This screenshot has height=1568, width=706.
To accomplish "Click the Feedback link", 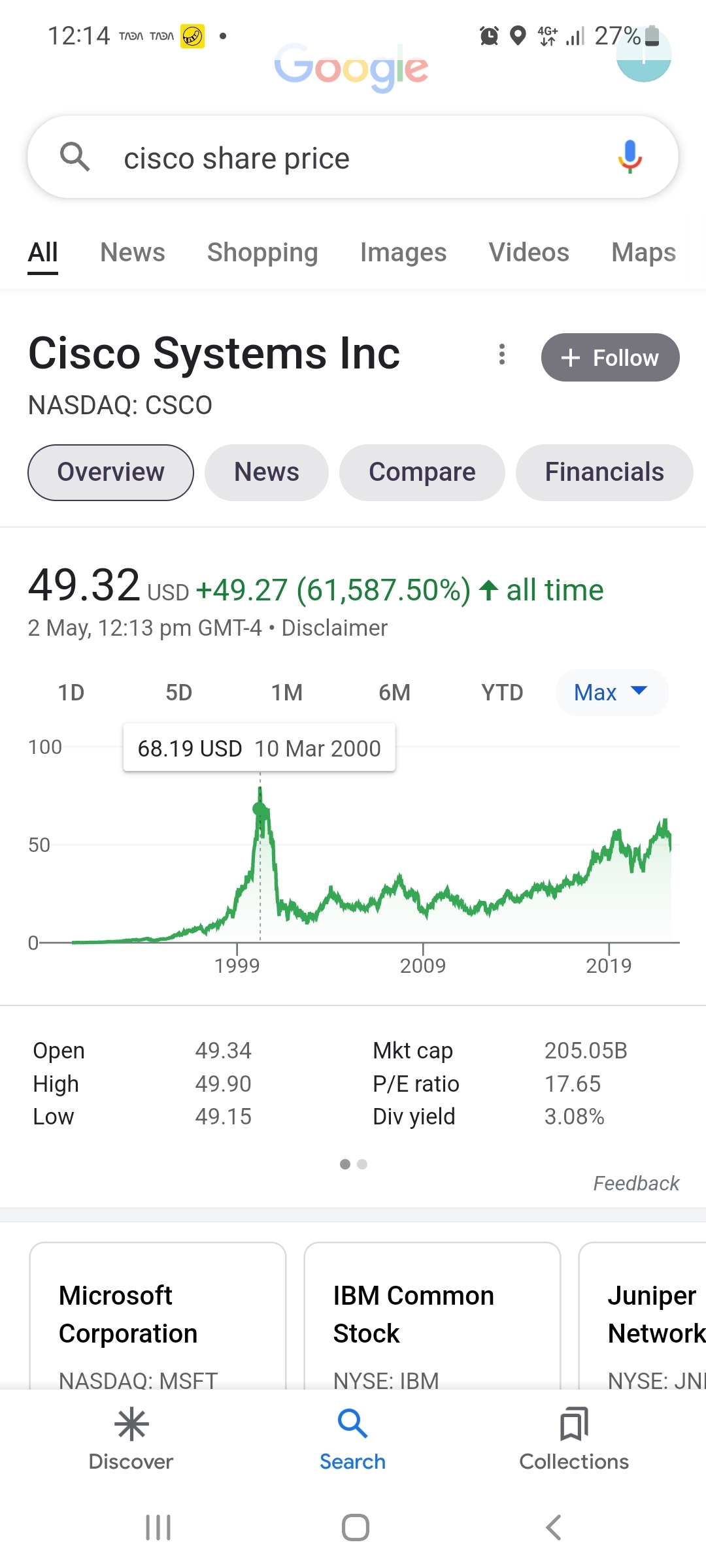I will click(x=636, y=1183).
